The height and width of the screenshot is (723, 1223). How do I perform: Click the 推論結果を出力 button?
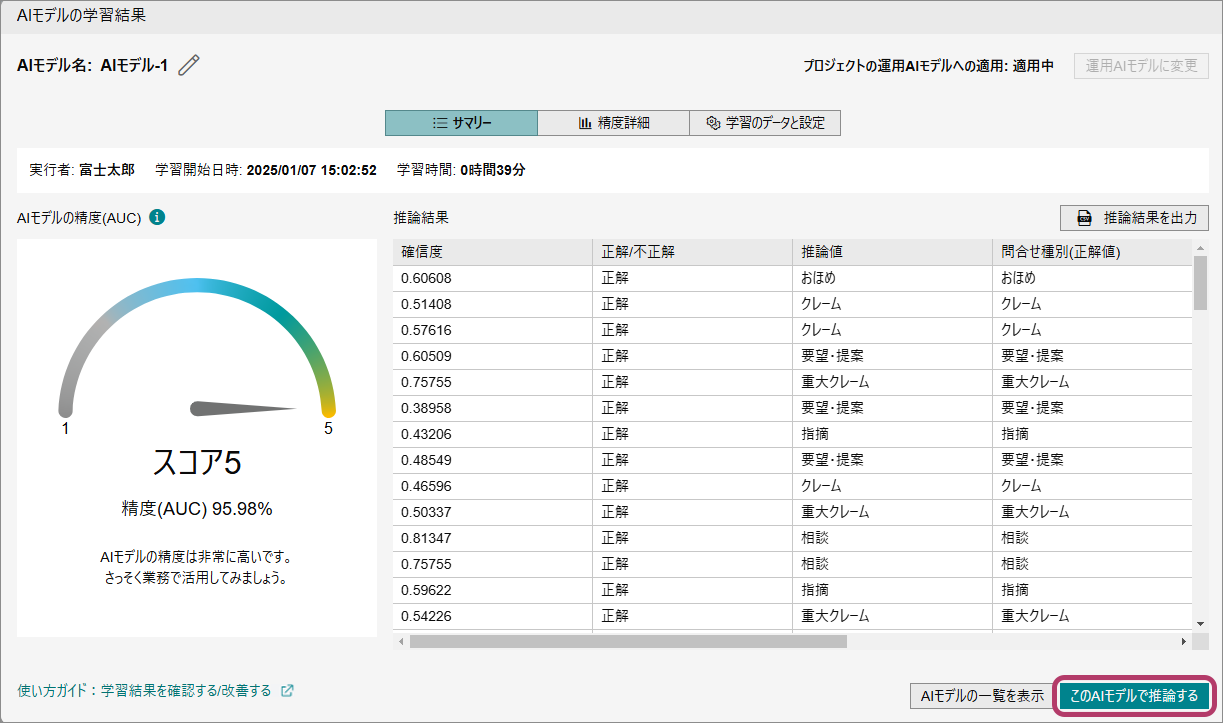coord(1135,218)
